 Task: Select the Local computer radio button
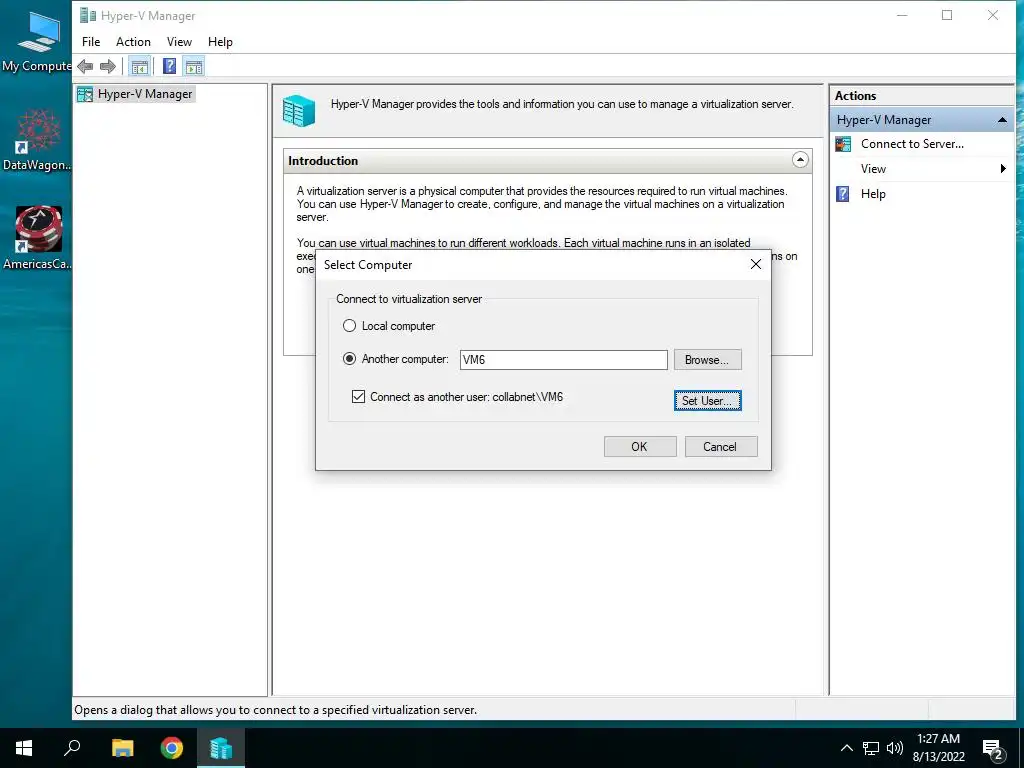[x=349, y=326]
